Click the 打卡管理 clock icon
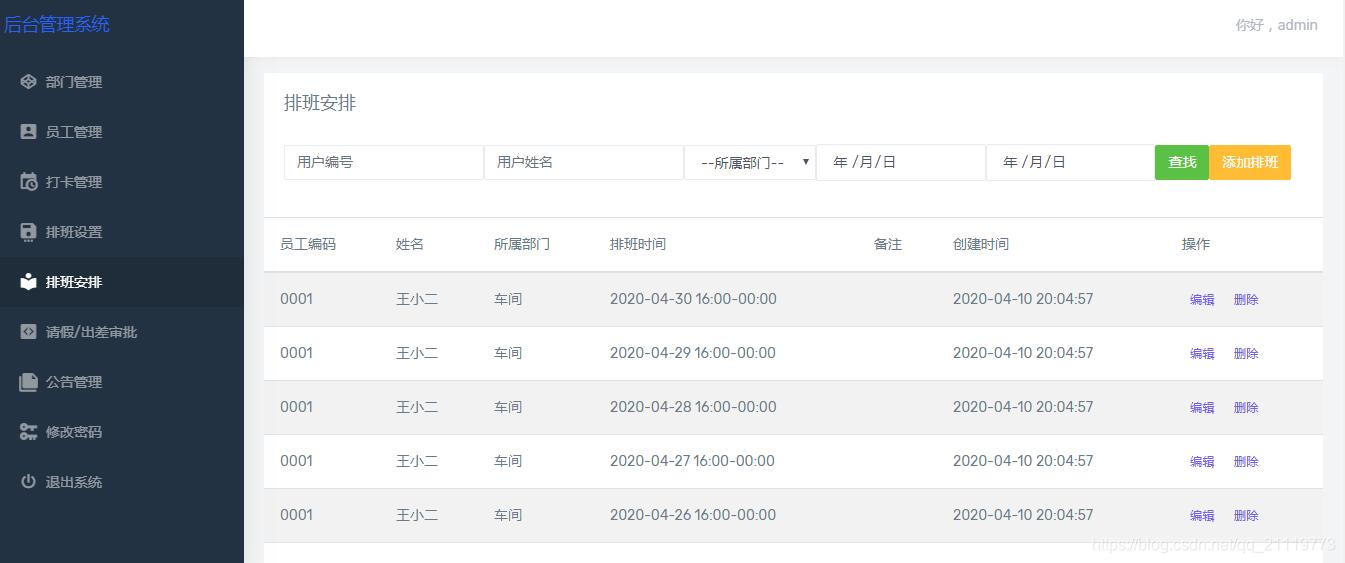 28,182
